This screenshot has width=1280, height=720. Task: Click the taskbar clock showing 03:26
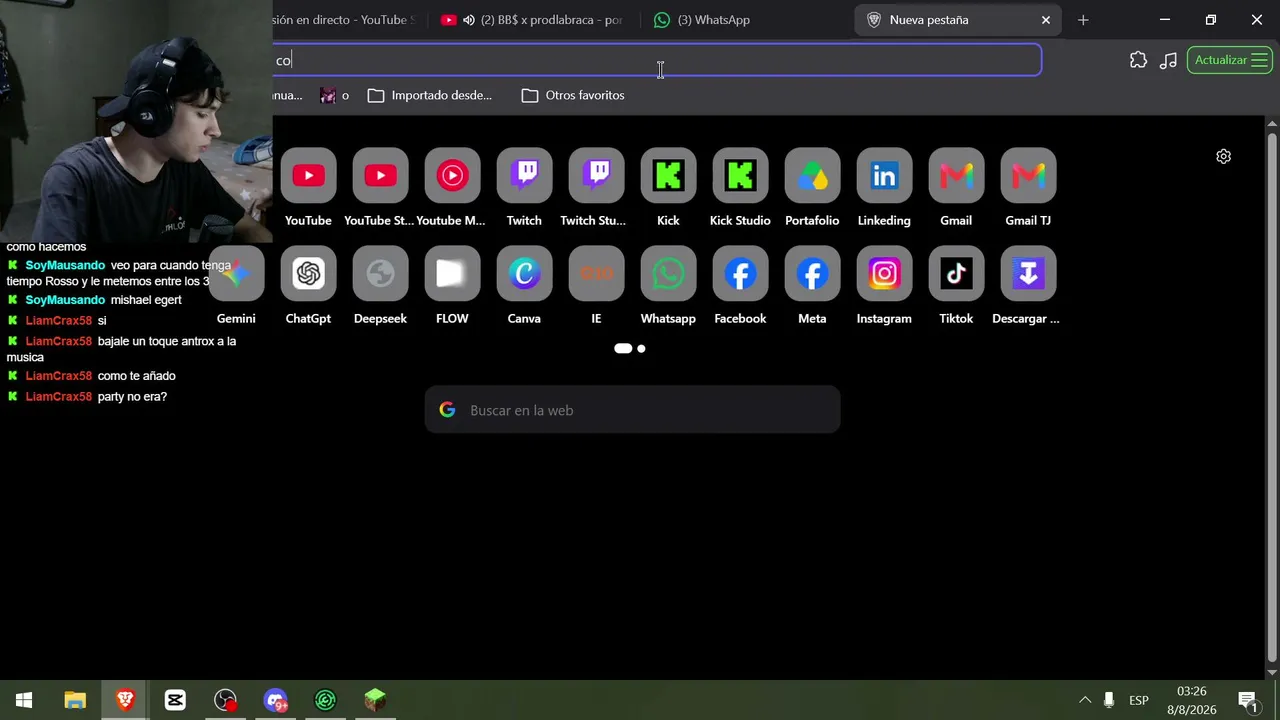1191,700
